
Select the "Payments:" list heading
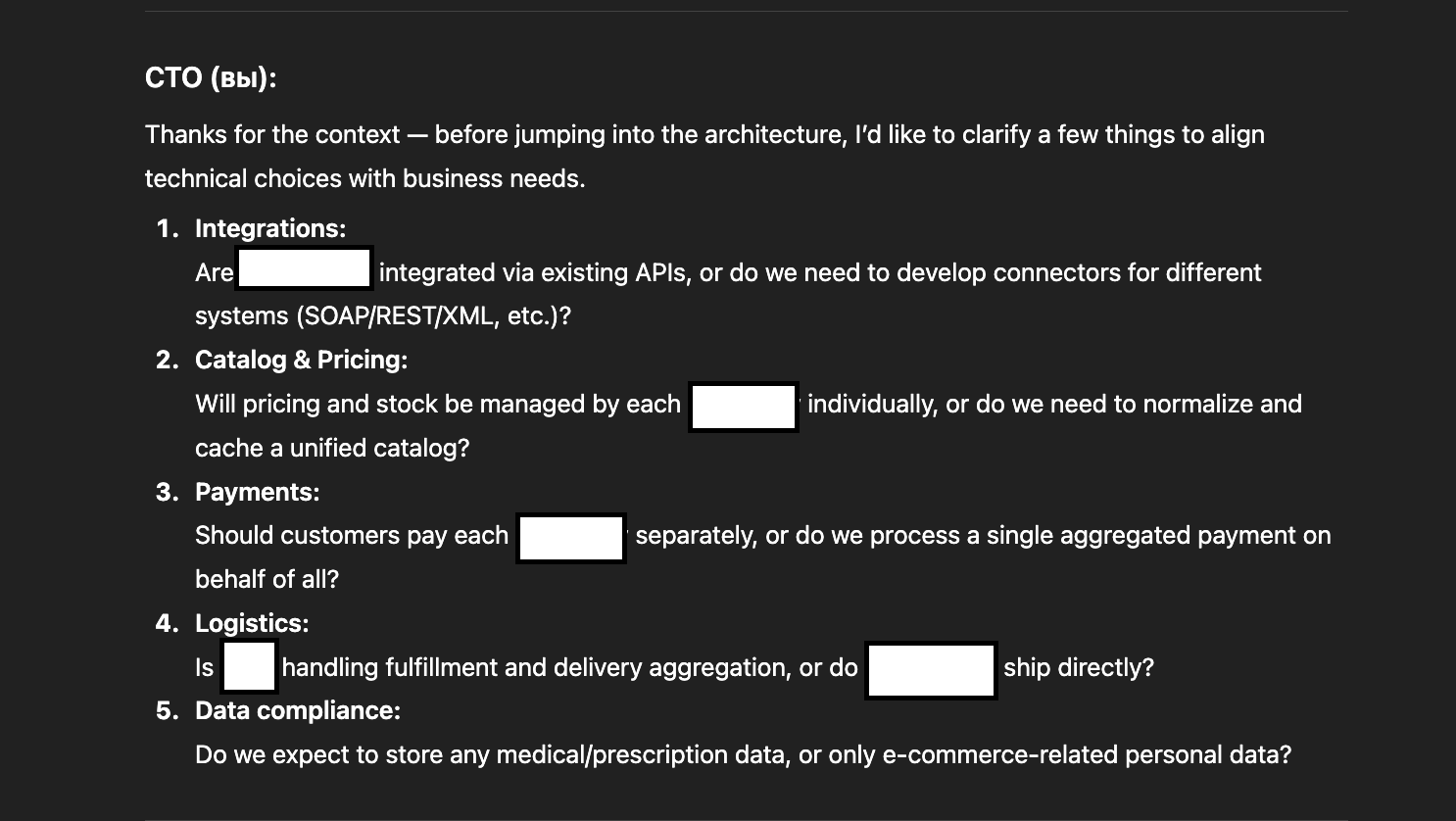[x=257, y=492]
